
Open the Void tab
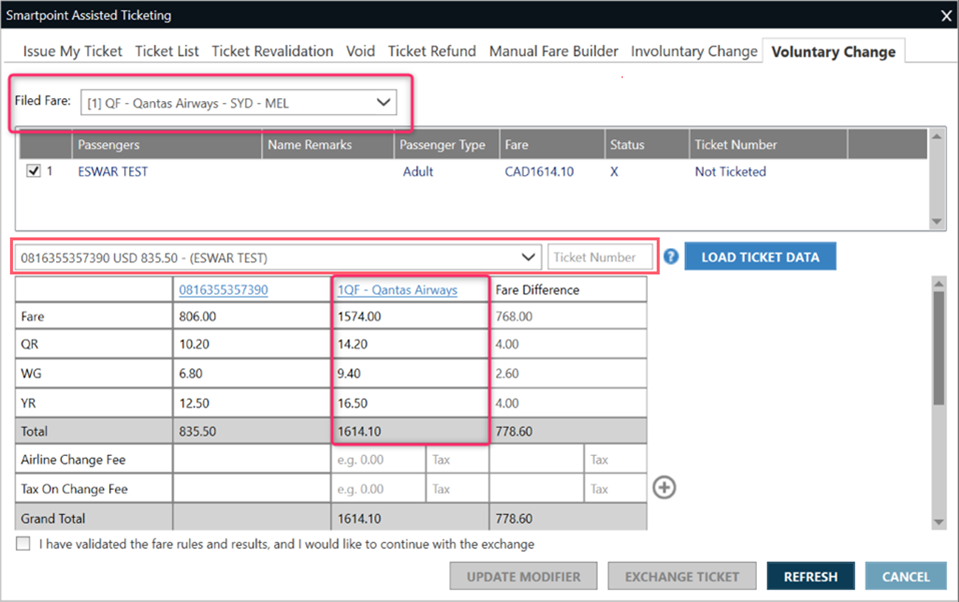360,51
